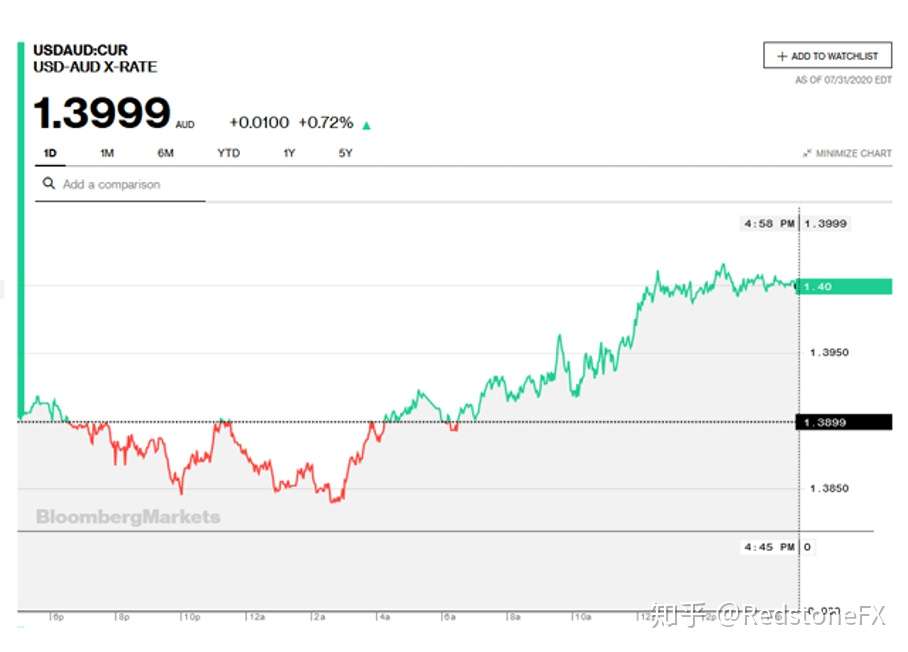The width and height of the screenshot is (908, 652).
Task: Switch to the 6M range tab
Action: tap(166, 153)
